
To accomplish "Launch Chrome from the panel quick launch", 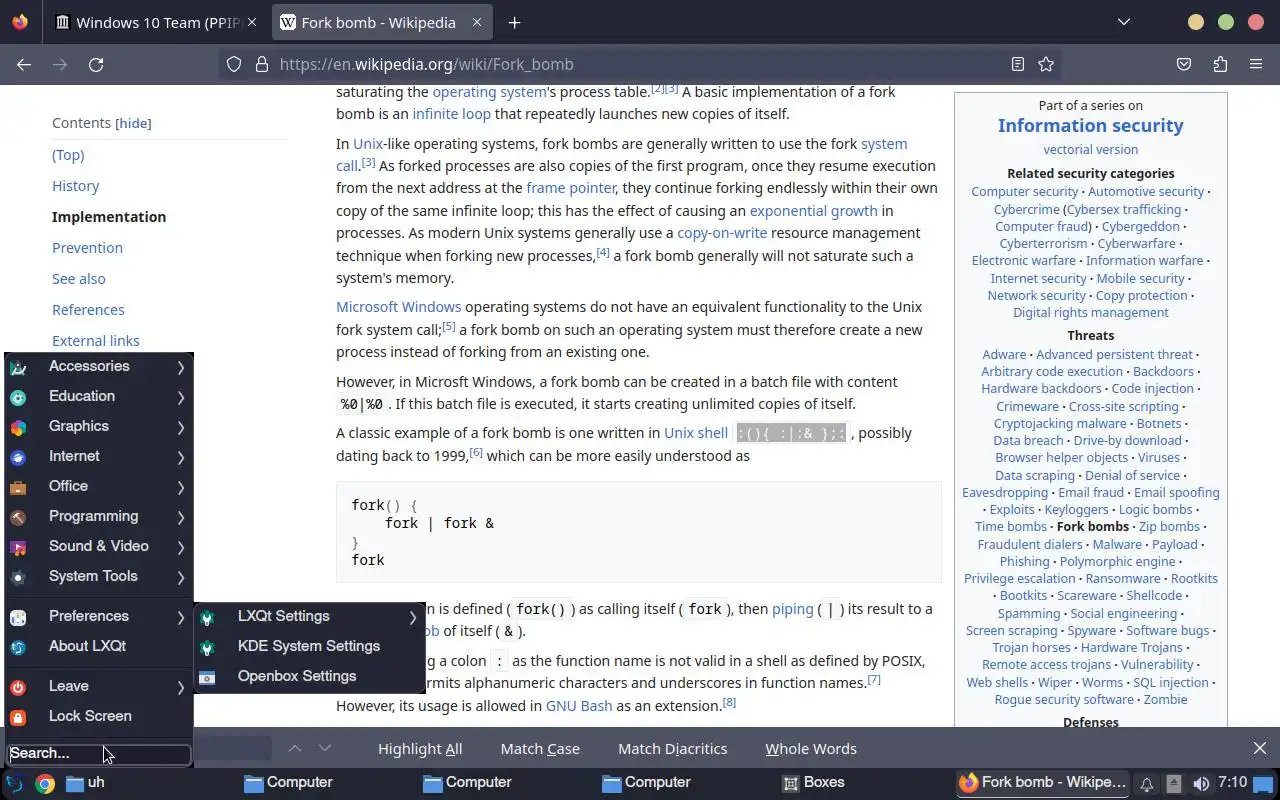I will click(x=45, y=783).
